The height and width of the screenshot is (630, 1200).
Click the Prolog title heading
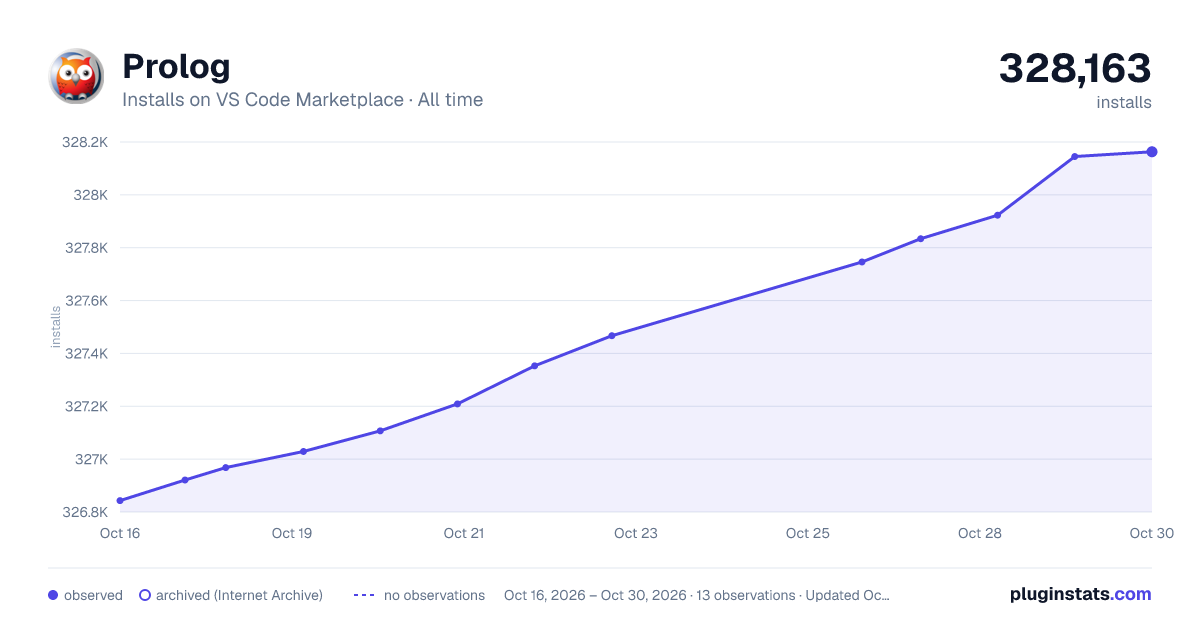176,66
